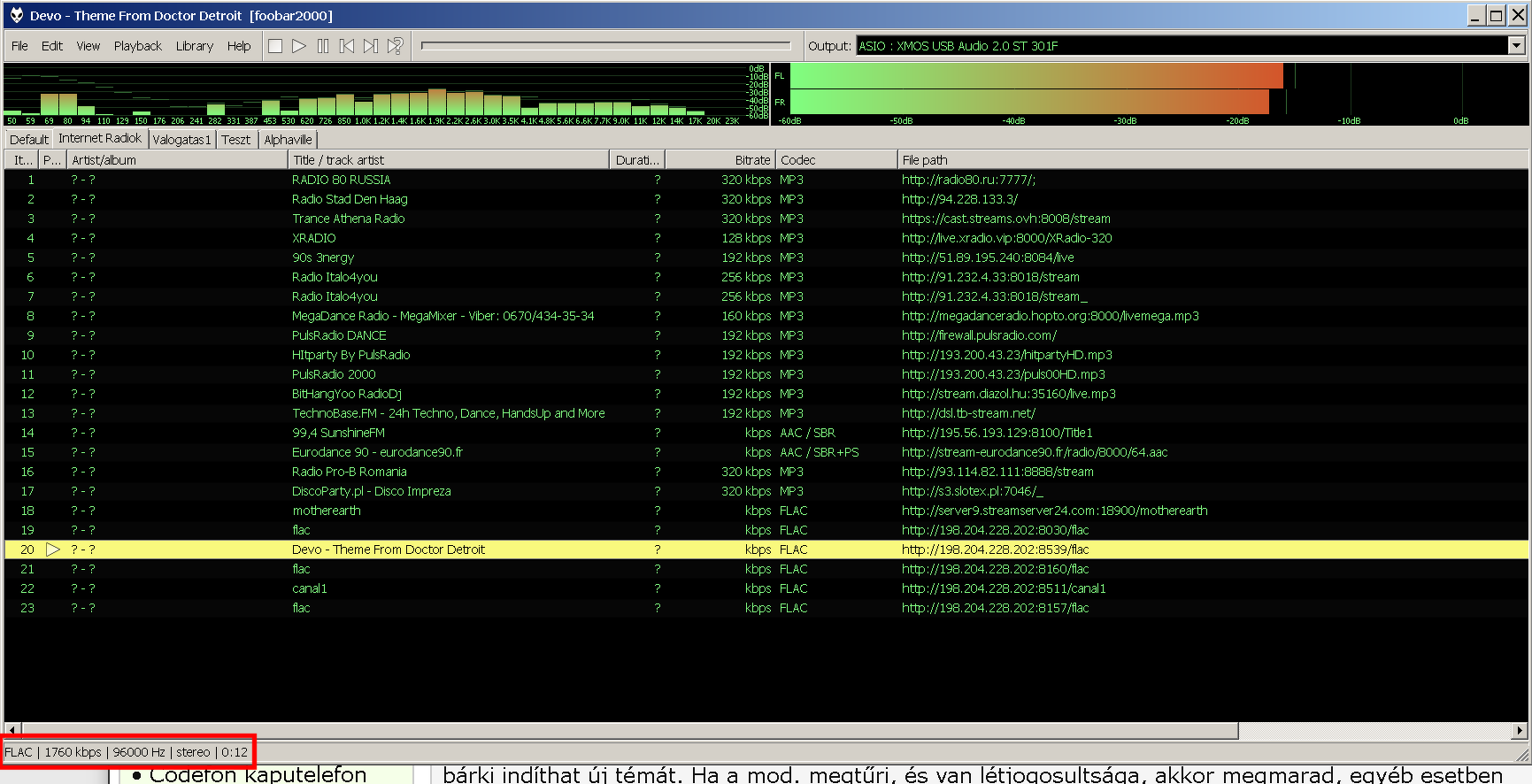The image size is (1532, 784).
Task: Select the HItparty By PulsRadio station
Action: click(x=766, y=355)
